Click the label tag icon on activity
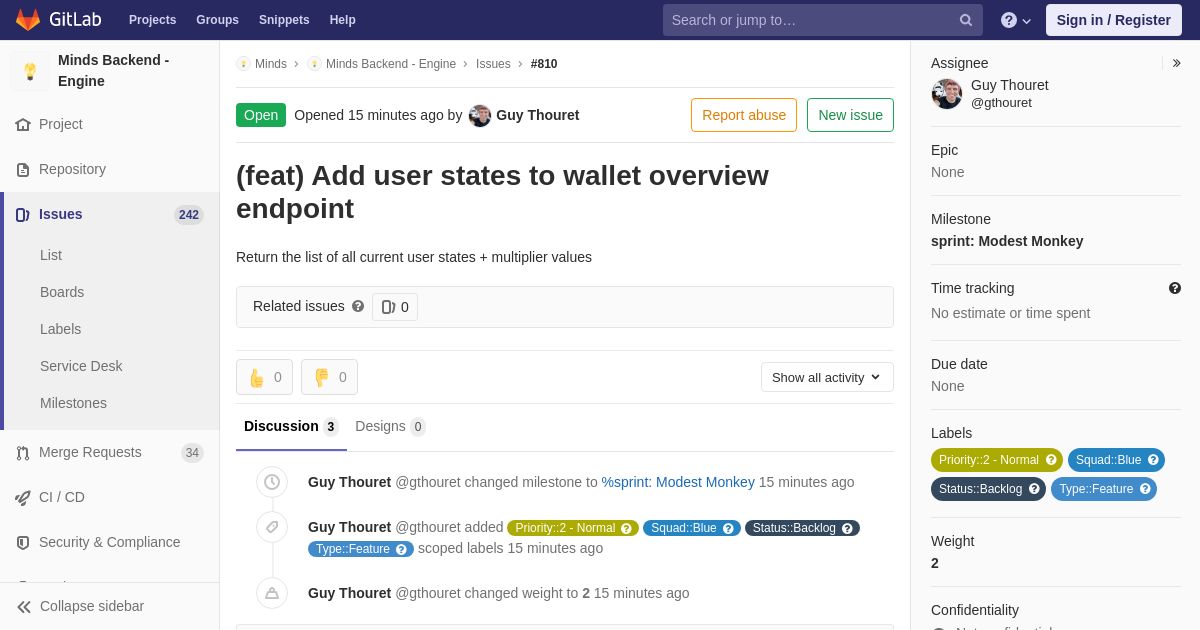1200x630 pixels. tap(272, 528)
